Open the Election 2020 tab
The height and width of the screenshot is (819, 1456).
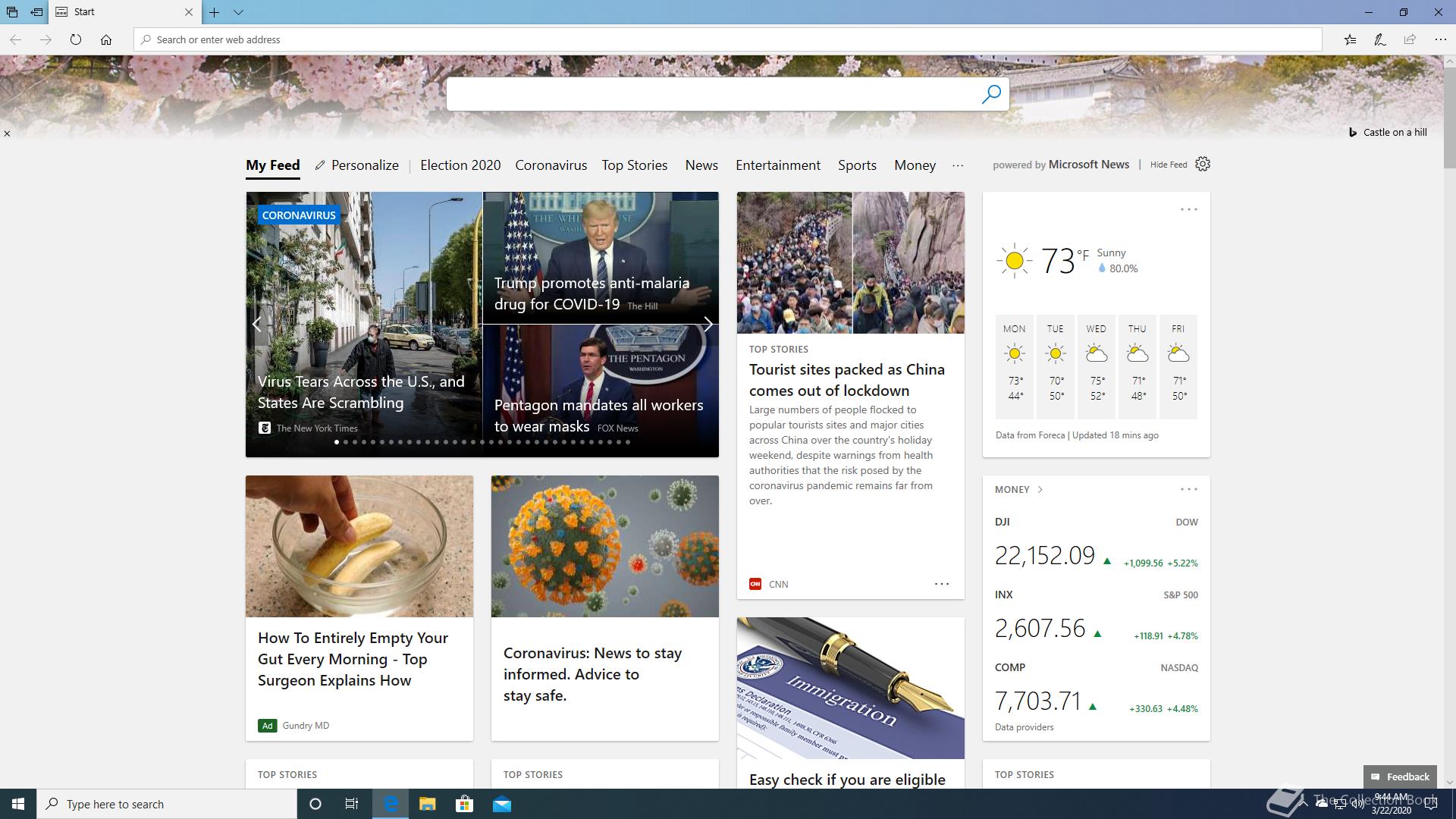[460, 165]
